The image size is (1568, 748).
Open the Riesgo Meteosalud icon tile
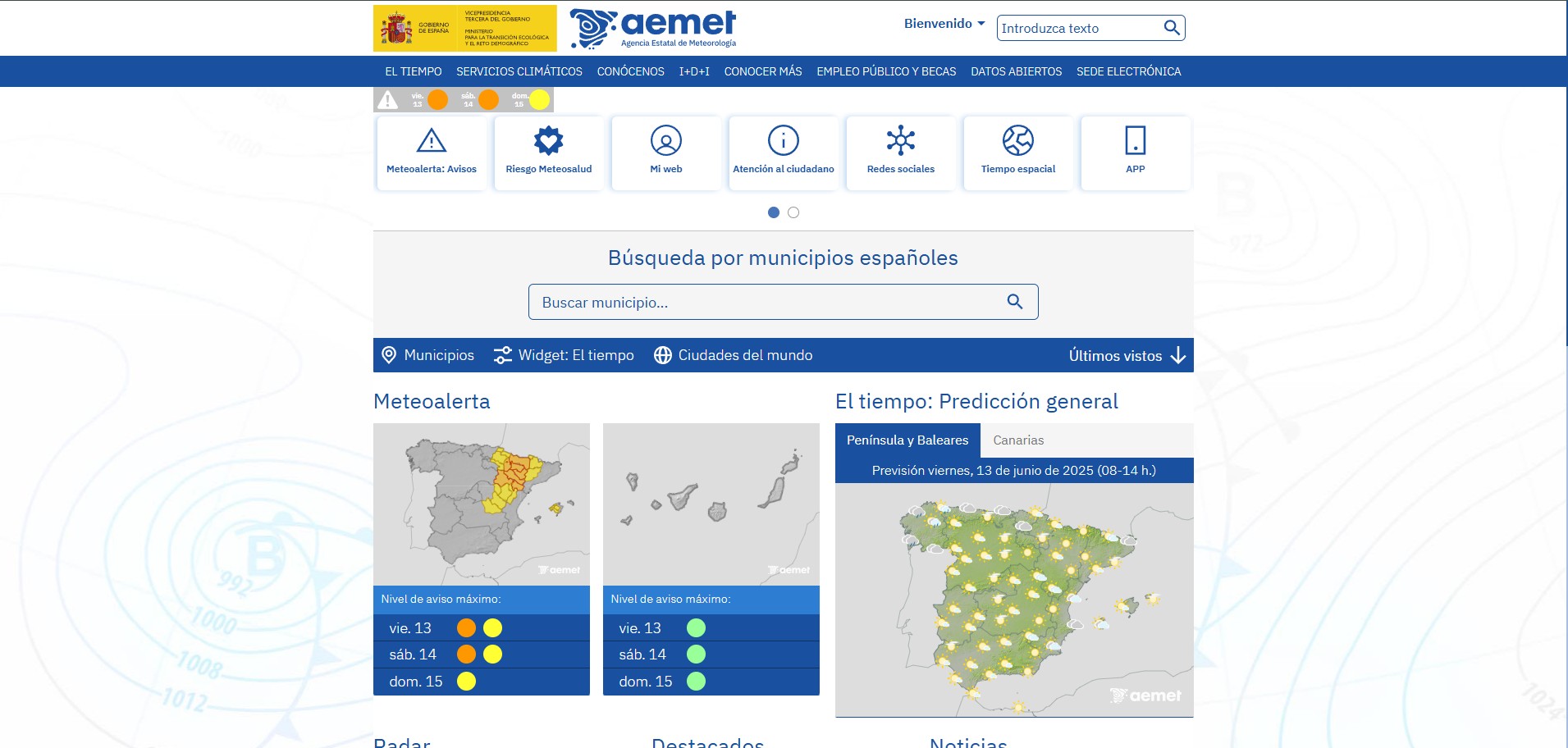point(548,141)
